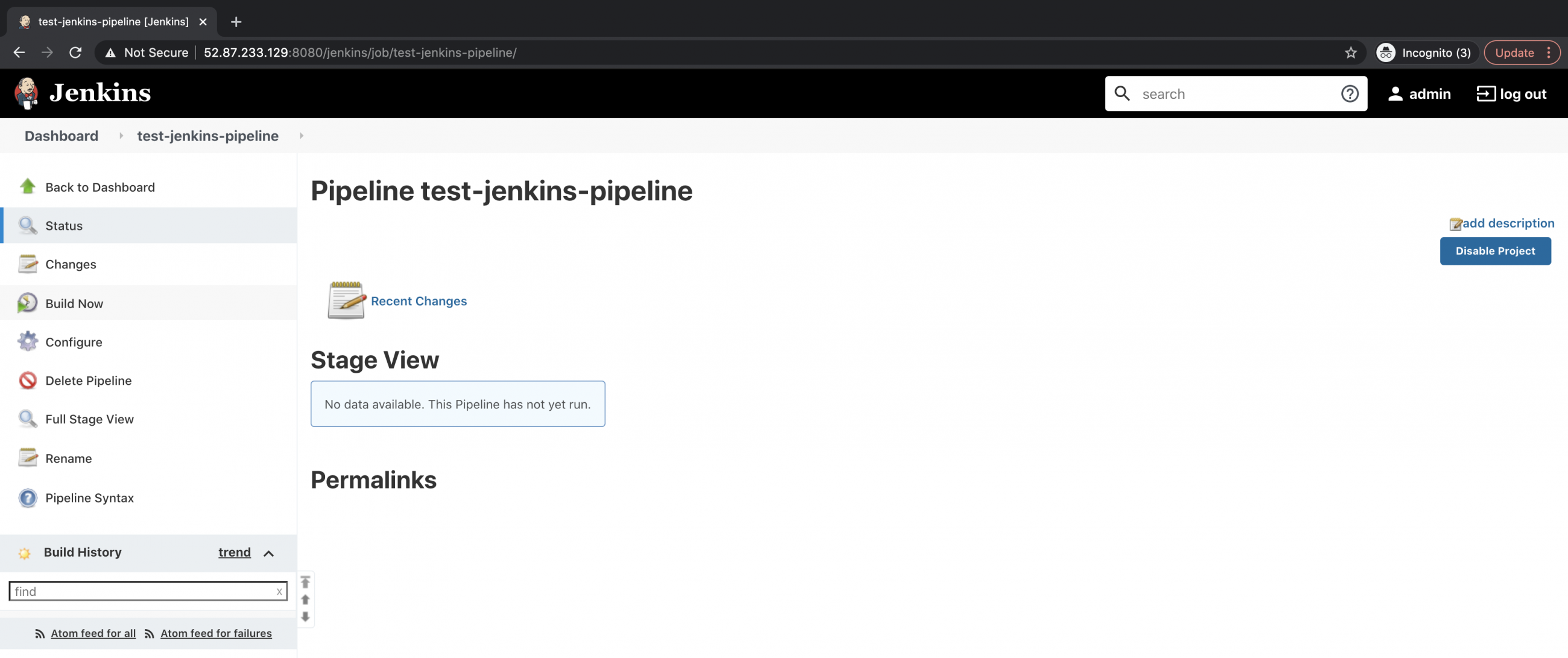1568x658 pixels.
Task: Expand the test-jenkins-pipeline breadcrumb arrow
Action: pyautogui.click(x=302, y=136)
